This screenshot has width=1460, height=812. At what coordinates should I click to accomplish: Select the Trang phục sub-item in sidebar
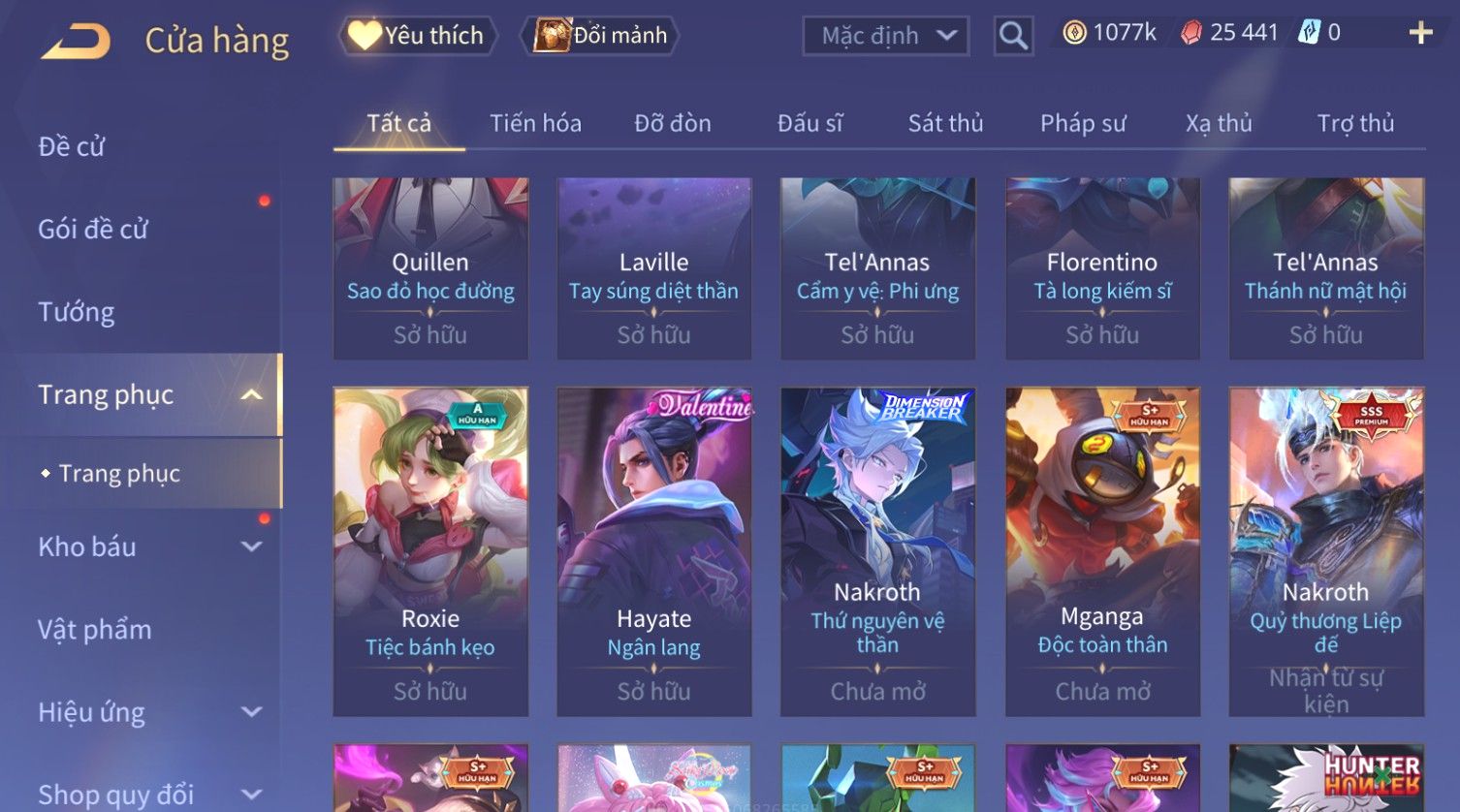point(119,474)
